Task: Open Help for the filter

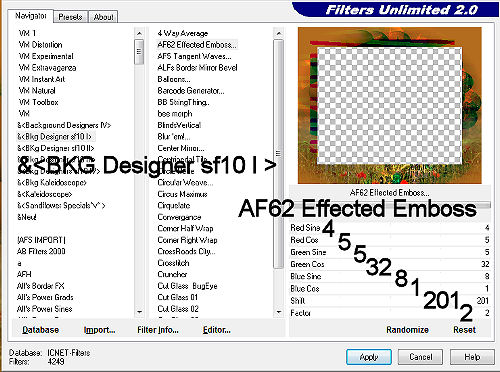Action: point(472,357)
